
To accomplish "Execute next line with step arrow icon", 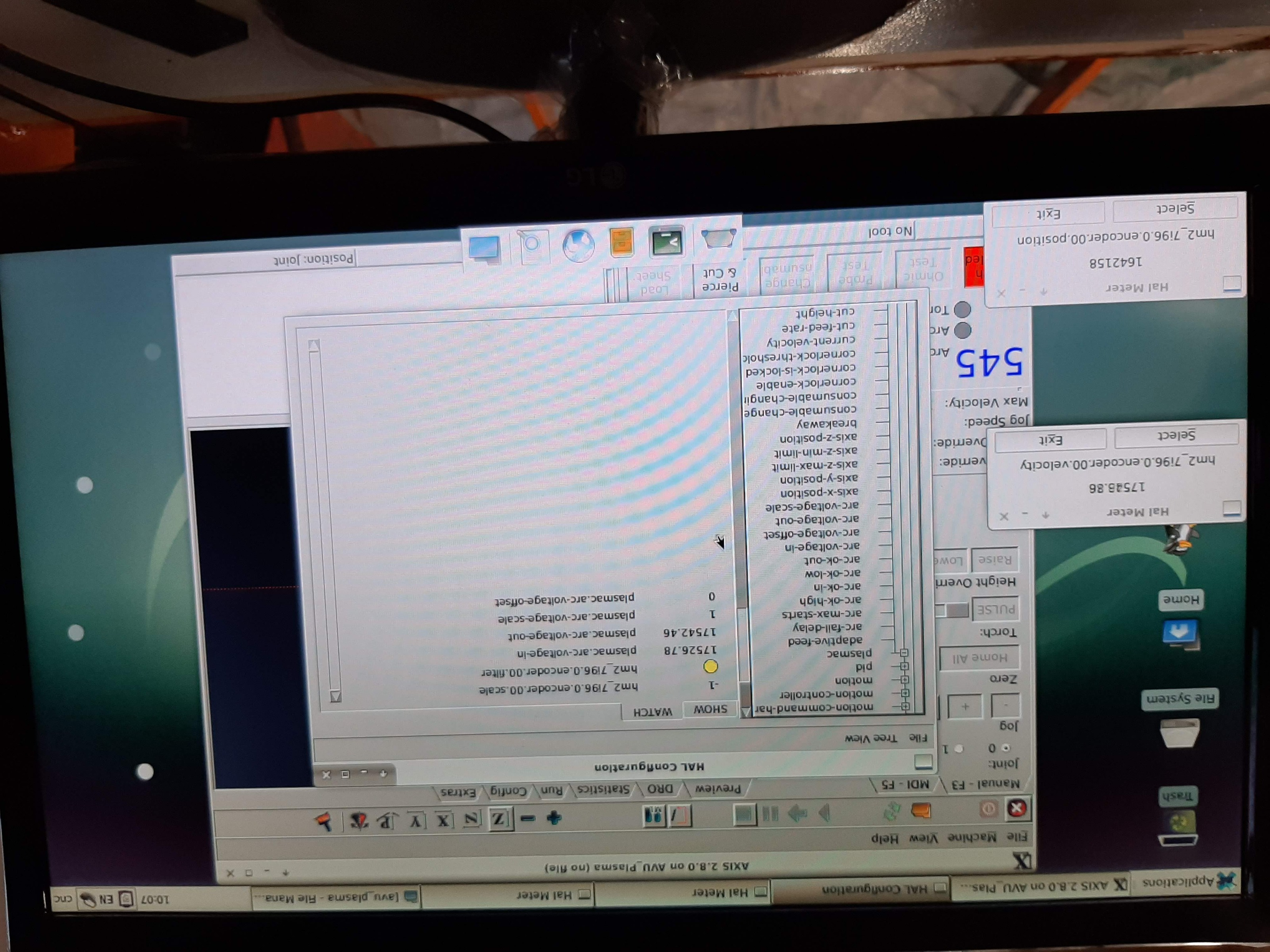I will (798, 812).
